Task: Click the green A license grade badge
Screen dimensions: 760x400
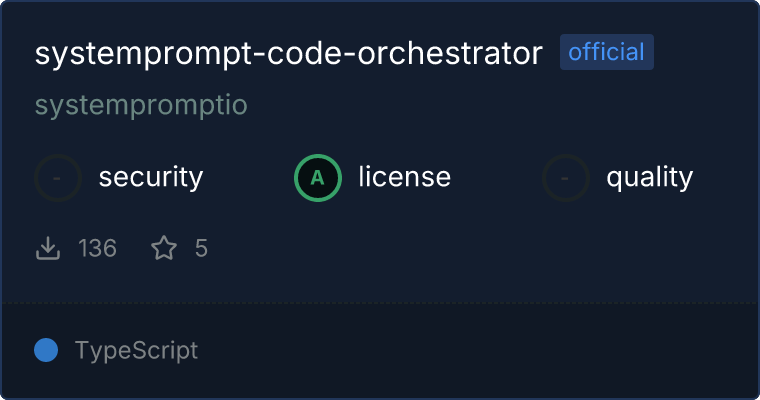Action: tap(318, 178)
